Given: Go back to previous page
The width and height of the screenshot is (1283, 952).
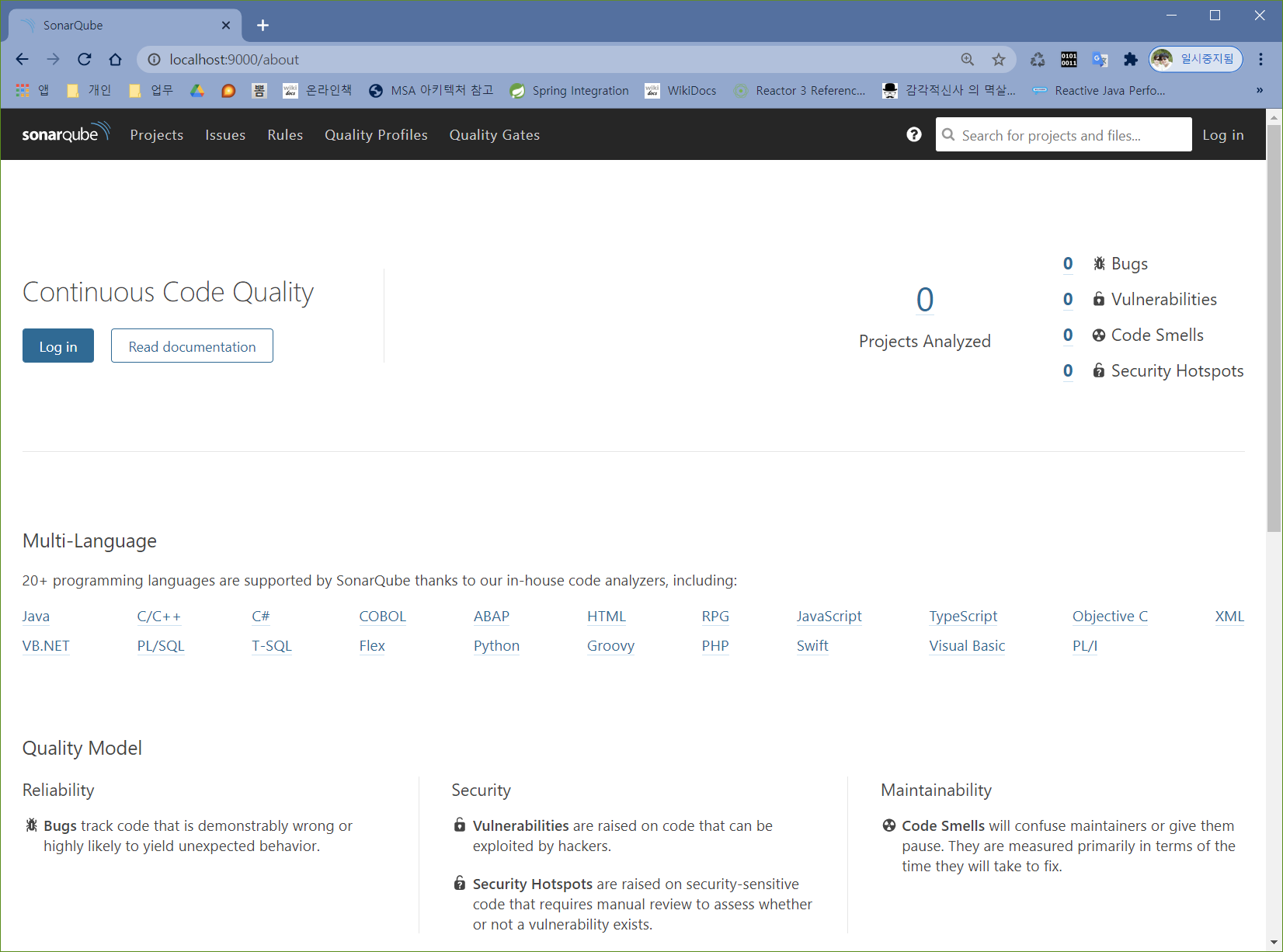Looking at the screenshot, I should tap(22, 59).
